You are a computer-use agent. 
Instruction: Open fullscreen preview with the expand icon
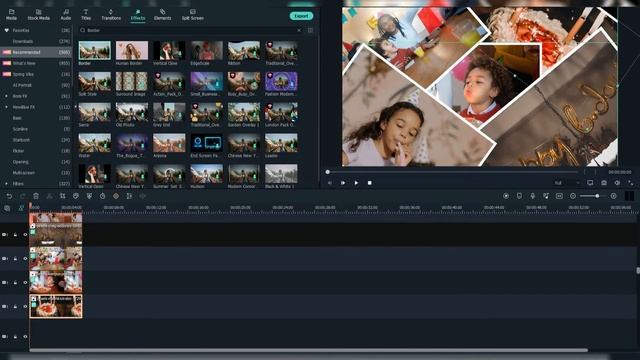tap(631, 183)
